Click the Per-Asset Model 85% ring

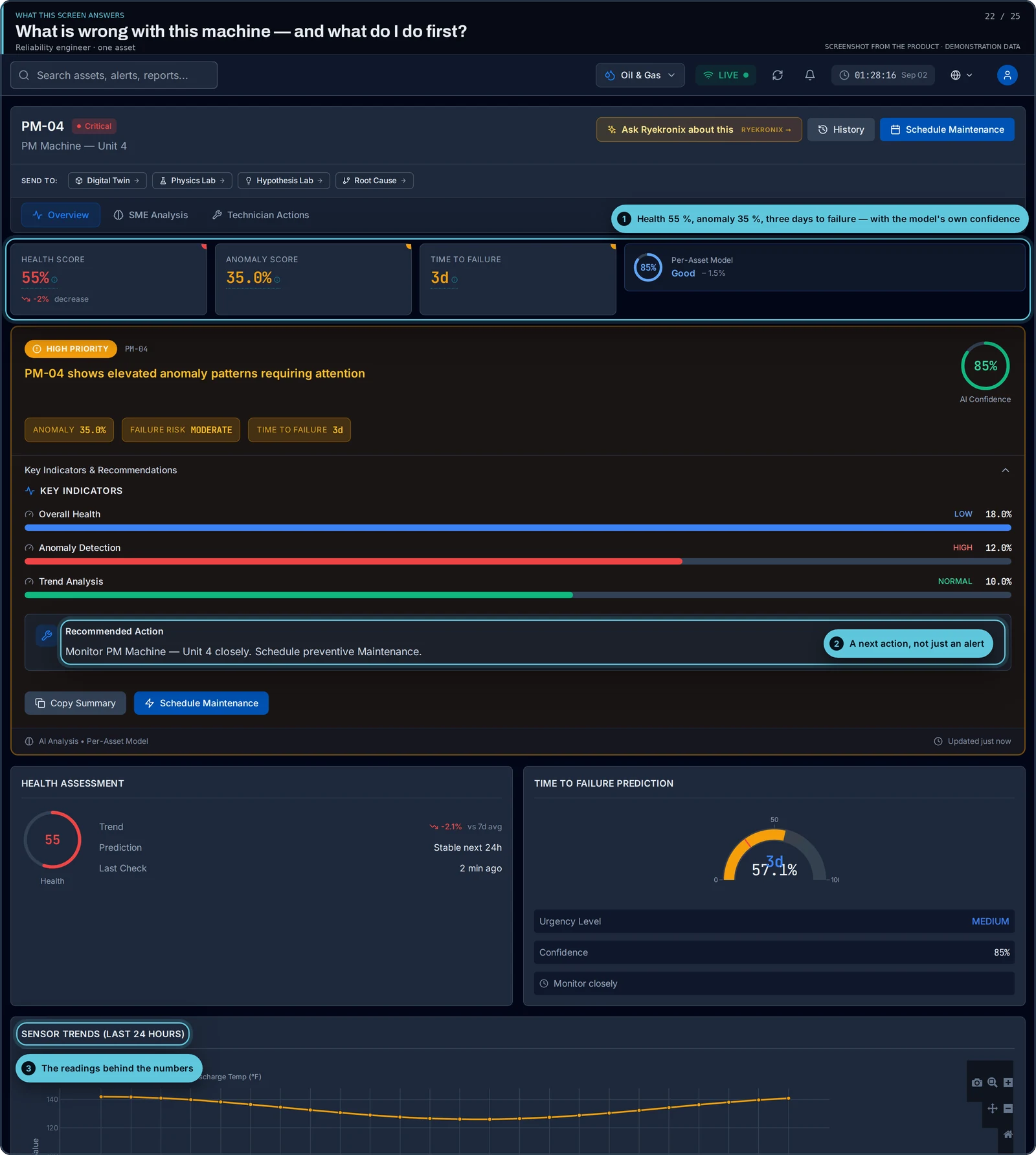pyautogui.click(x=647, y=267)
